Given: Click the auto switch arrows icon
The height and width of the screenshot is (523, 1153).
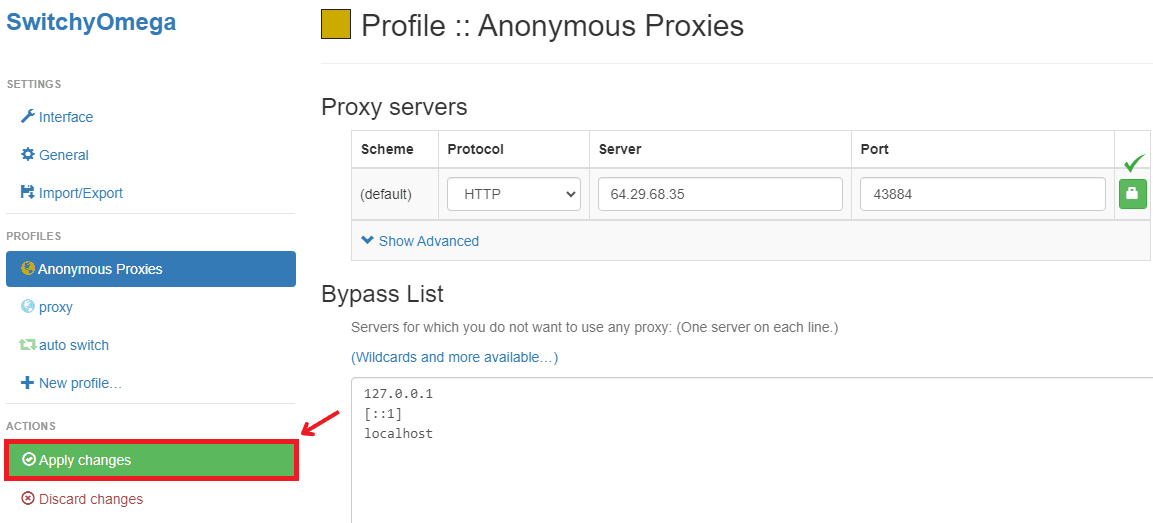Looking at the screenshot, I should tap(28, 345).
